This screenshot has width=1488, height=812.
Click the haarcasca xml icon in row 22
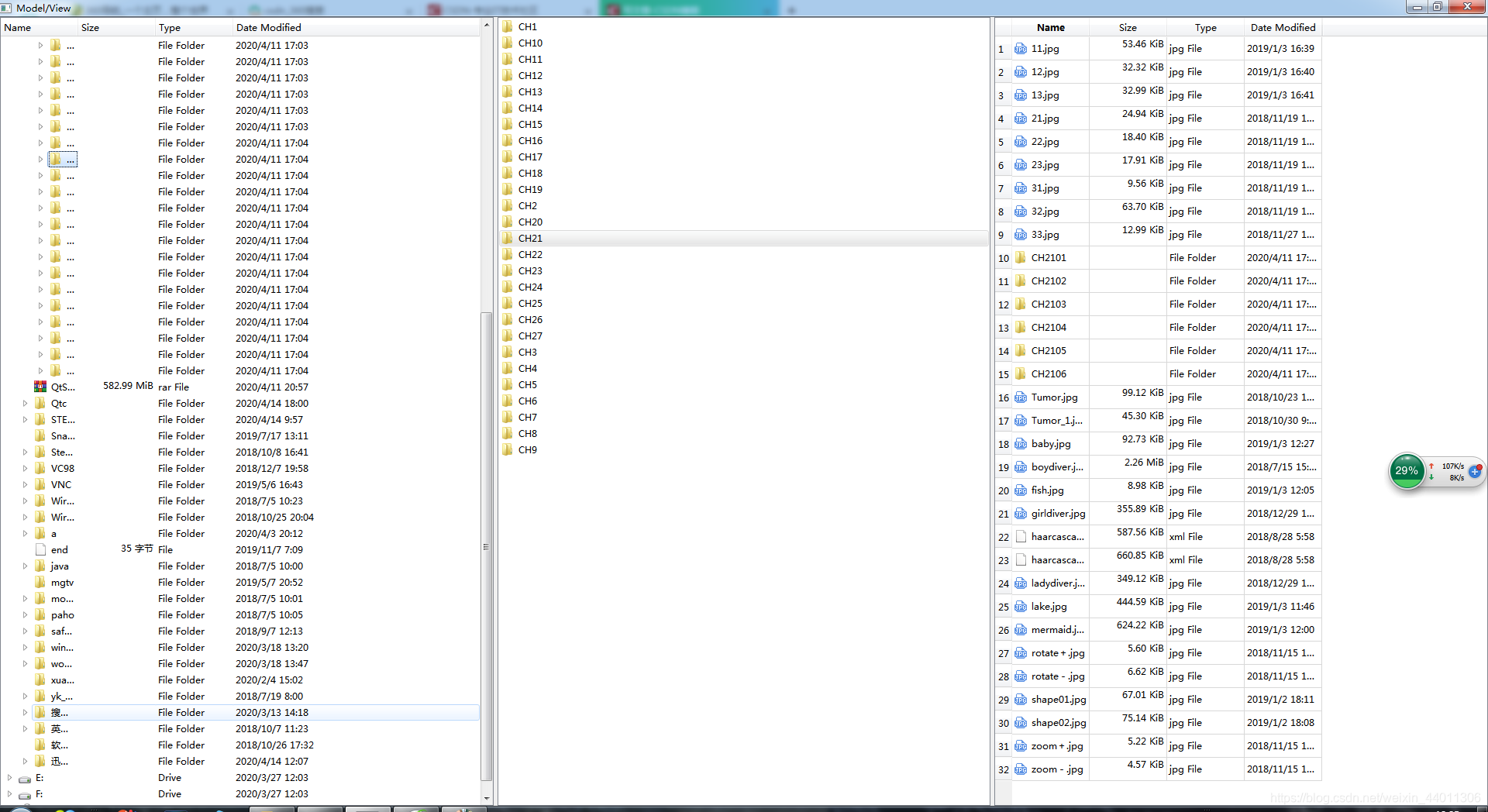[1021, 536]
